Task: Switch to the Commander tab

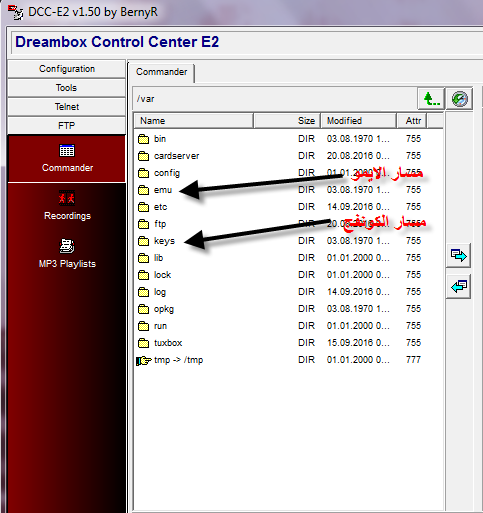Action: (x=161, y=72)
